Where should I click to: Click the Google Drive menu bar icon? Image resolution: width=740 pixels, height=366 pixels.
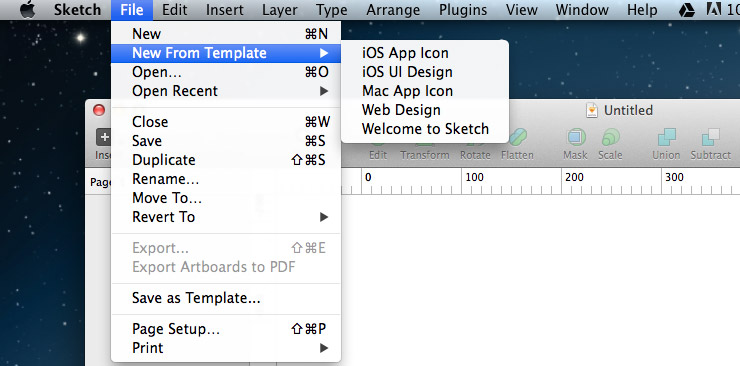point(687,10)
